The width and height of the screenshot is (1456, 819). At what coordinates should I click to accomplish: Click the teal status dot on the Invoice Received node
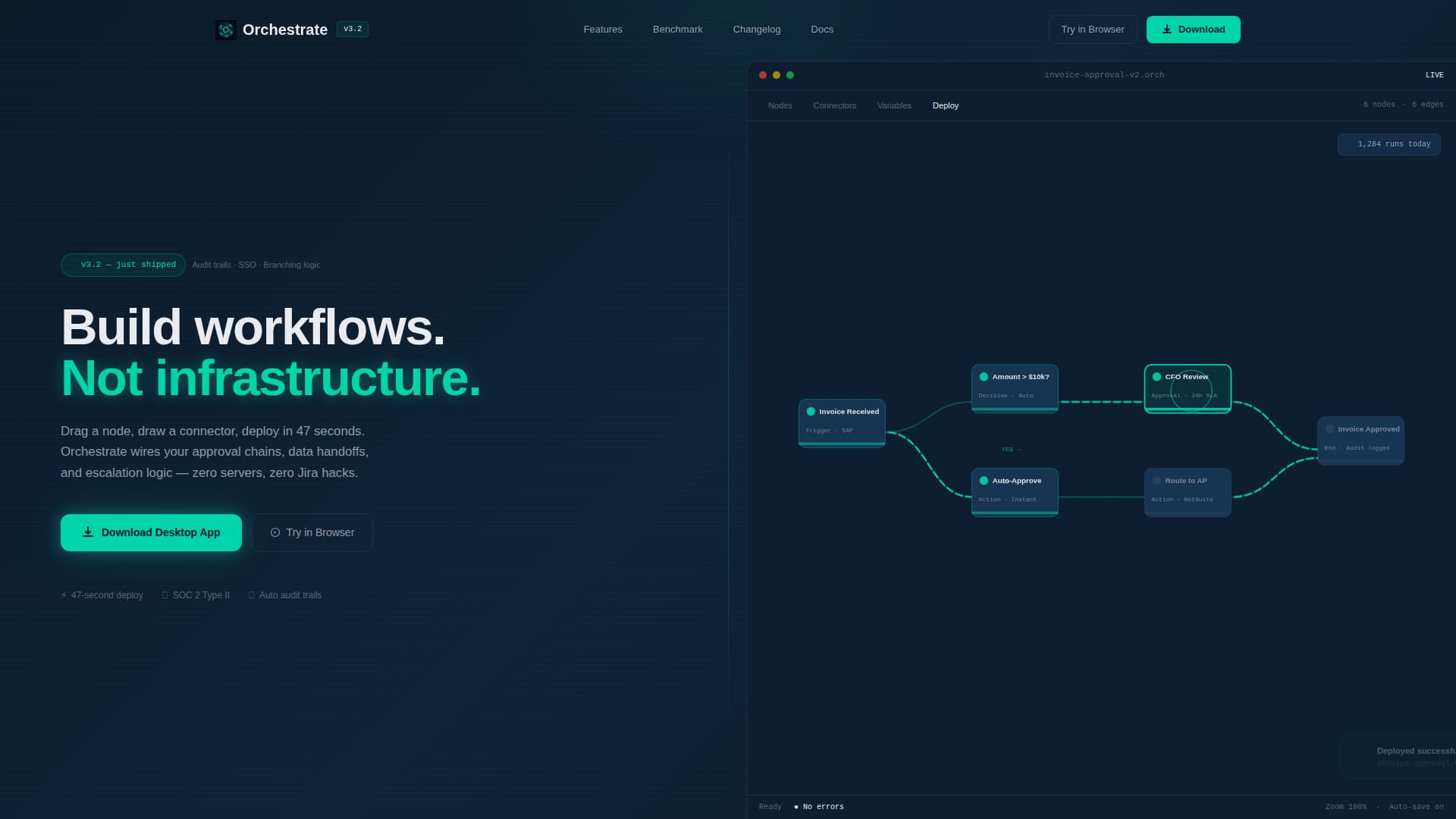[811, 412]
